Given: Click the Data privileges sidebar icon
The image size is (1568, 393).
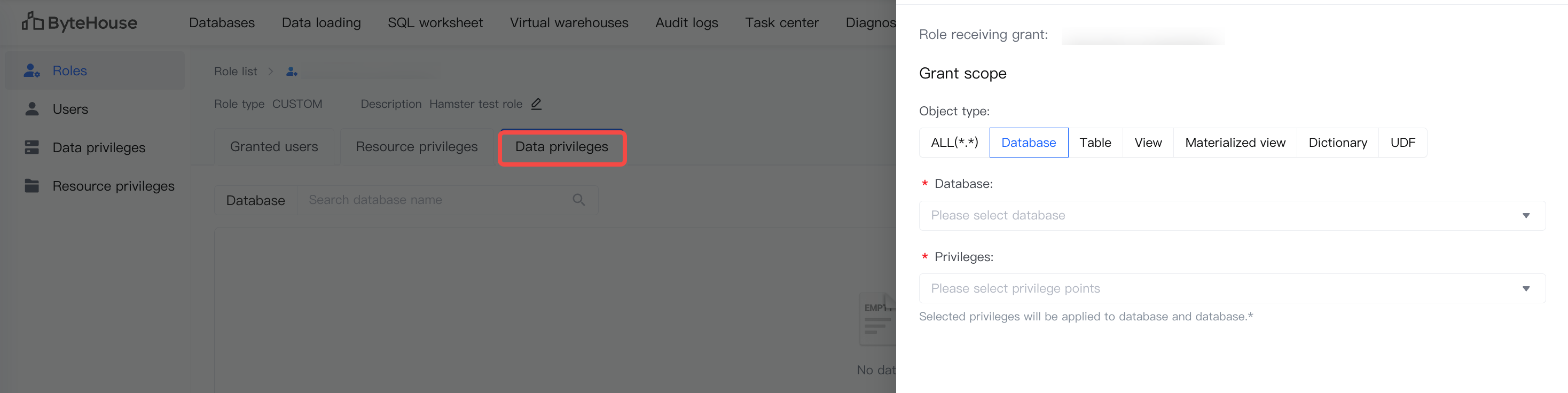Looking at the screenshot, I should [32, 147].
